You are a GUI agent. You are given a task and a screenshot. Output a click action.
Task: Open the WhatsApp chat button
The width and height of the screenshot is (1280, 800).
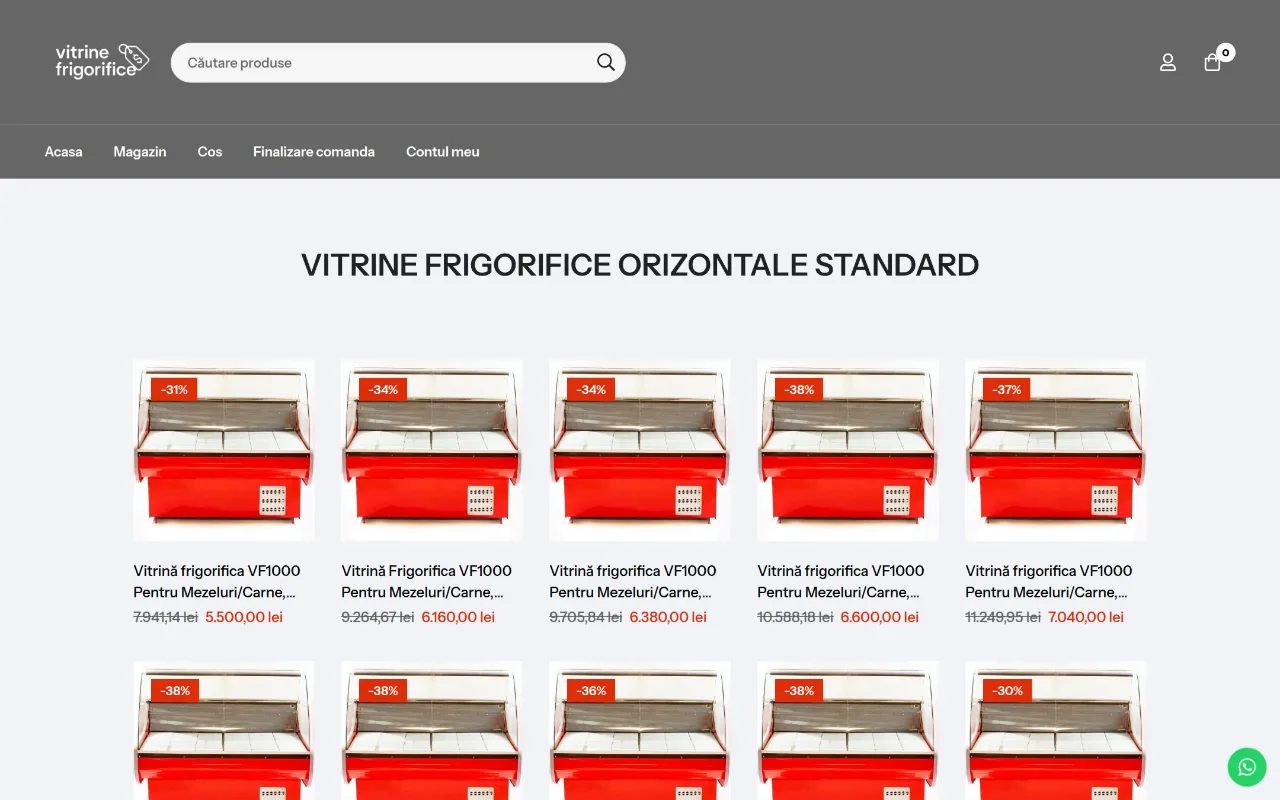(x=1247, y=767)
